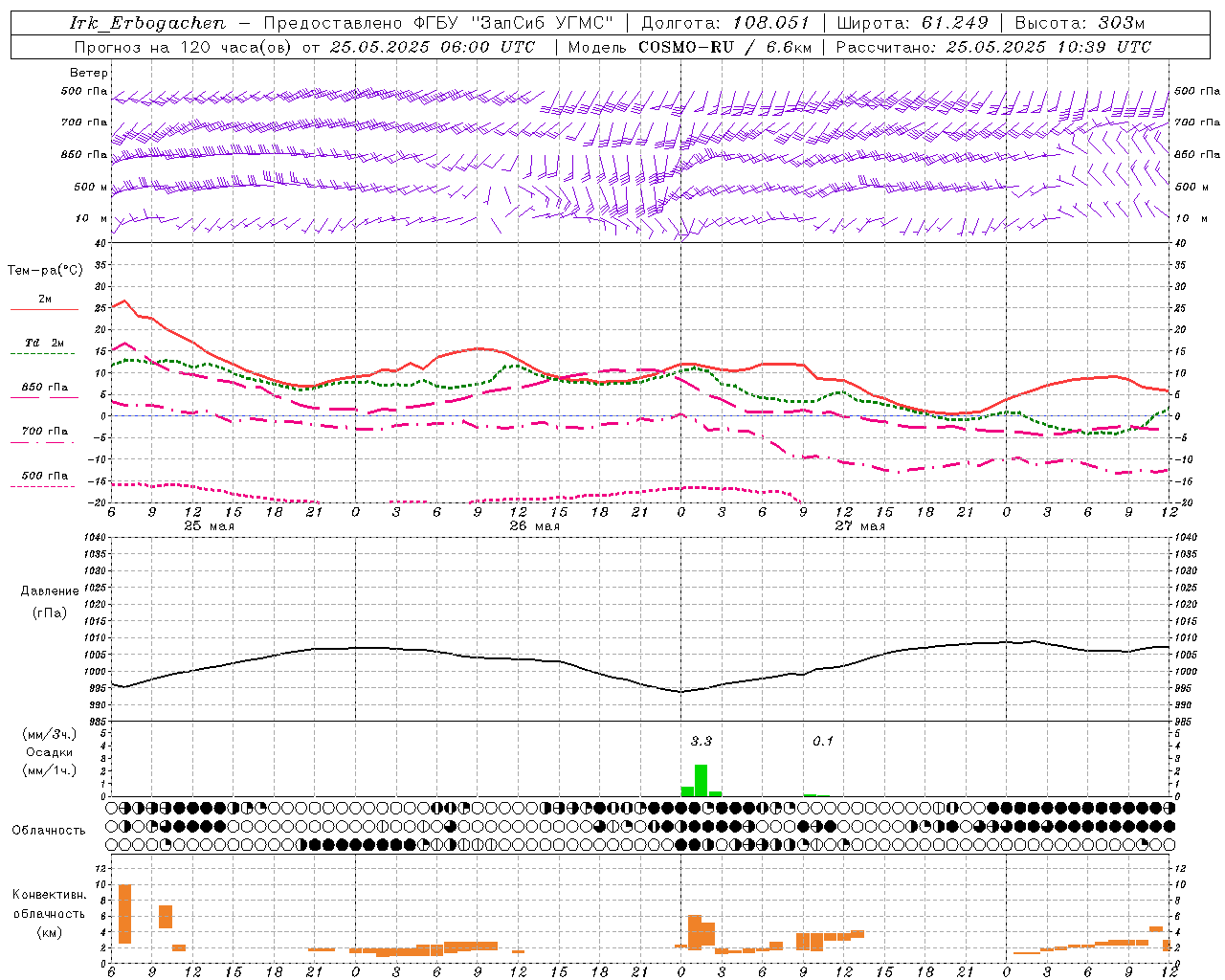The image size is (1225, 980).
Task: Click the precipitation total "0.1"
Action: (823, 741)
